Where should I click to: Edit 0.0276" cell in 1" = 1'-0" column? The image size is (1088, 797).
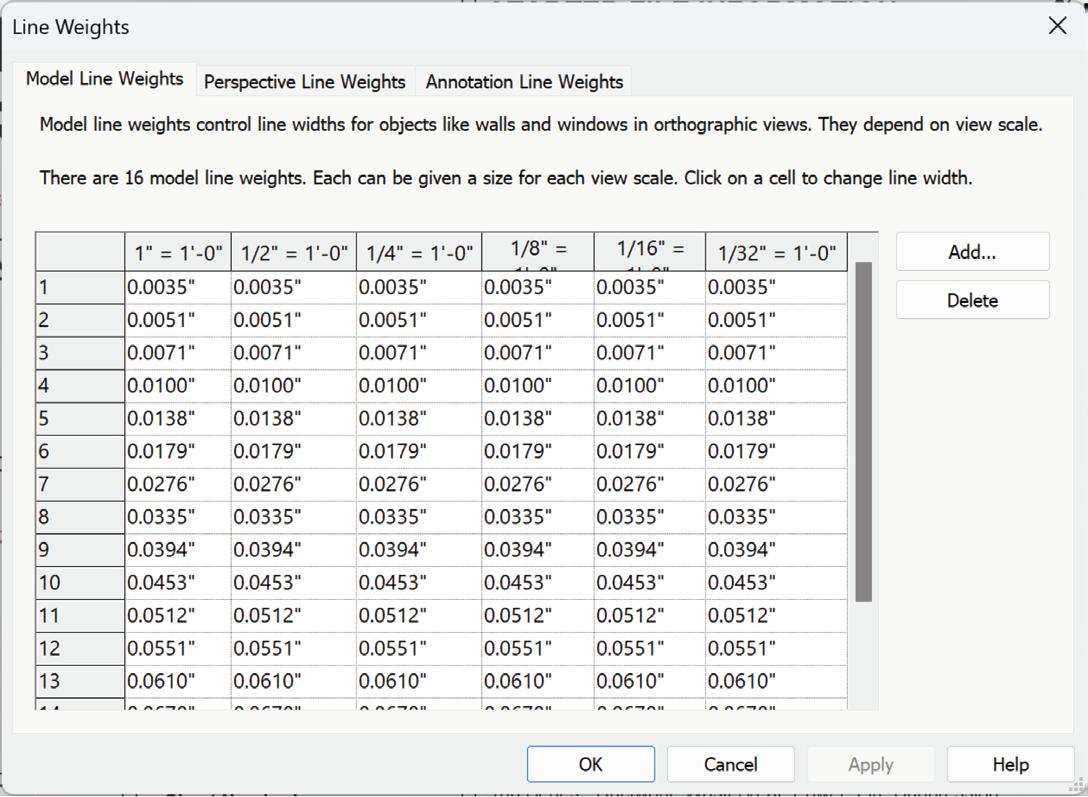click(178, 484)
